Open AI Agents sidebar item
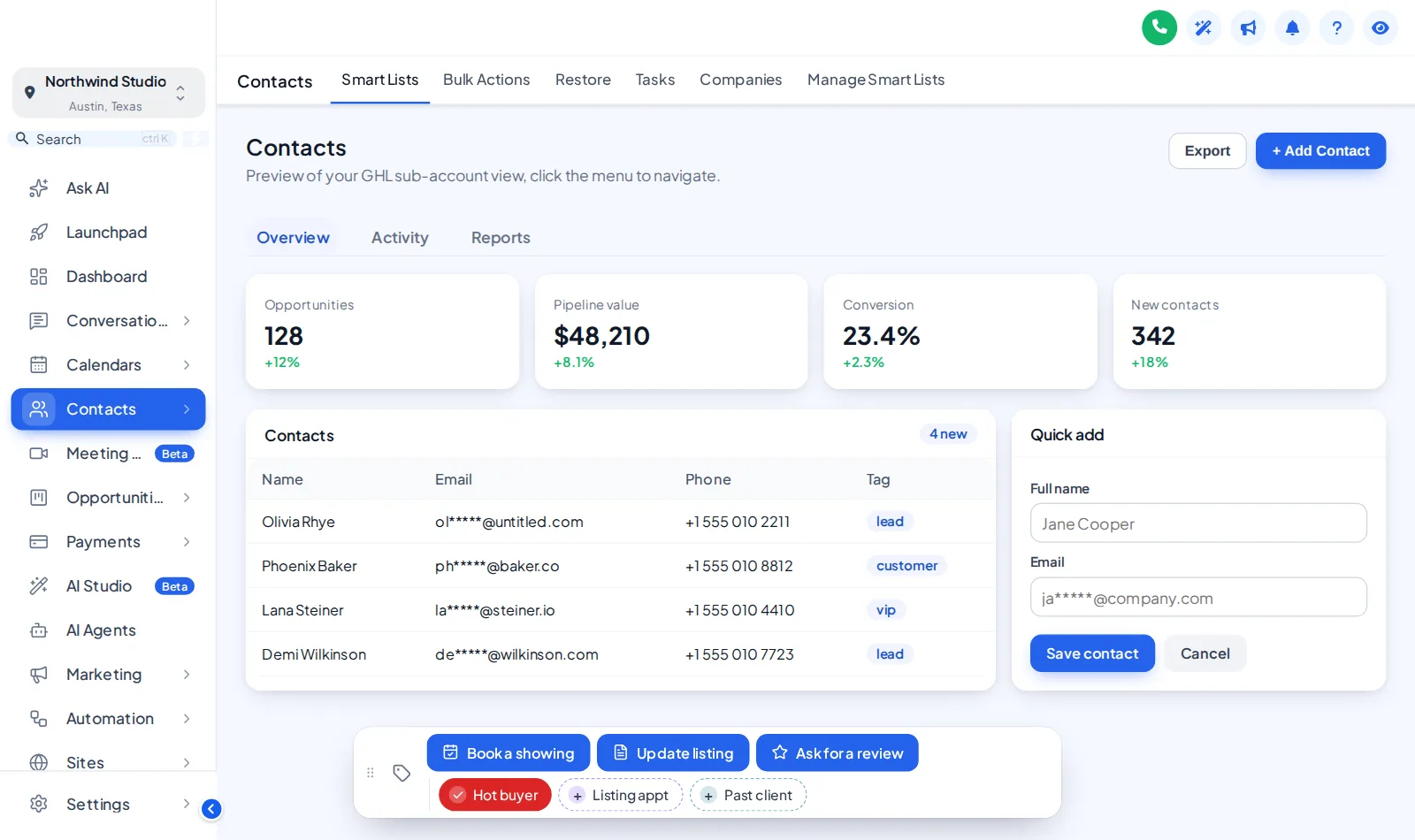1415x840 pixels. coord(109,630)
